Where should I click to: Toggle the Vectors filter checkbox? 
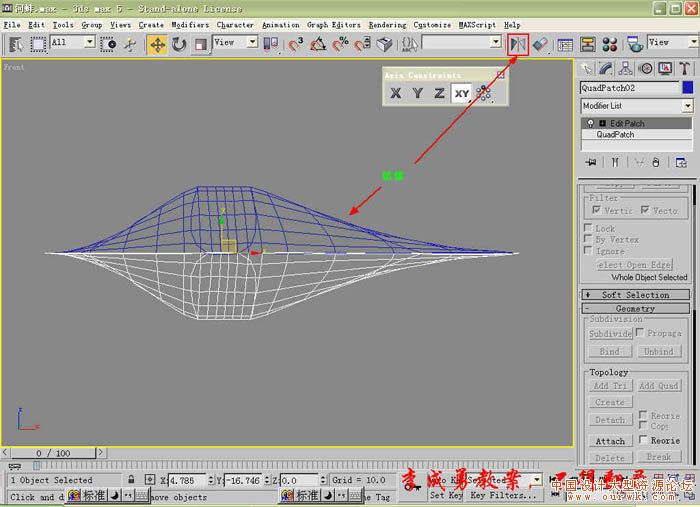point(645,210)
